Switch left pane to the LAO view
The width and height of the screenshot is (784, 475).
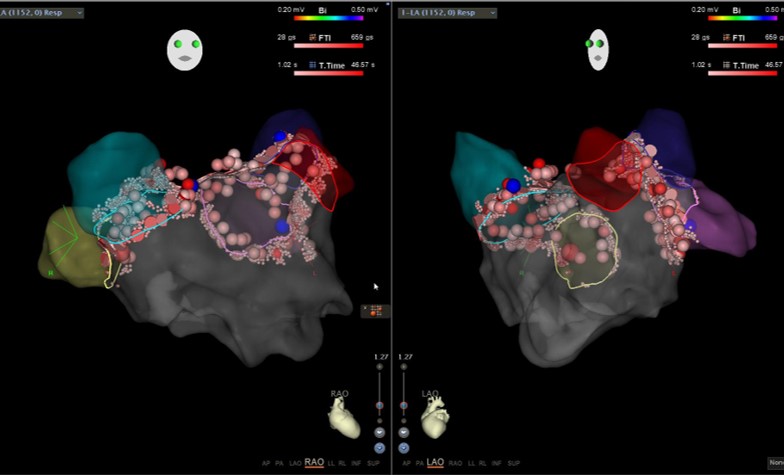295,463
